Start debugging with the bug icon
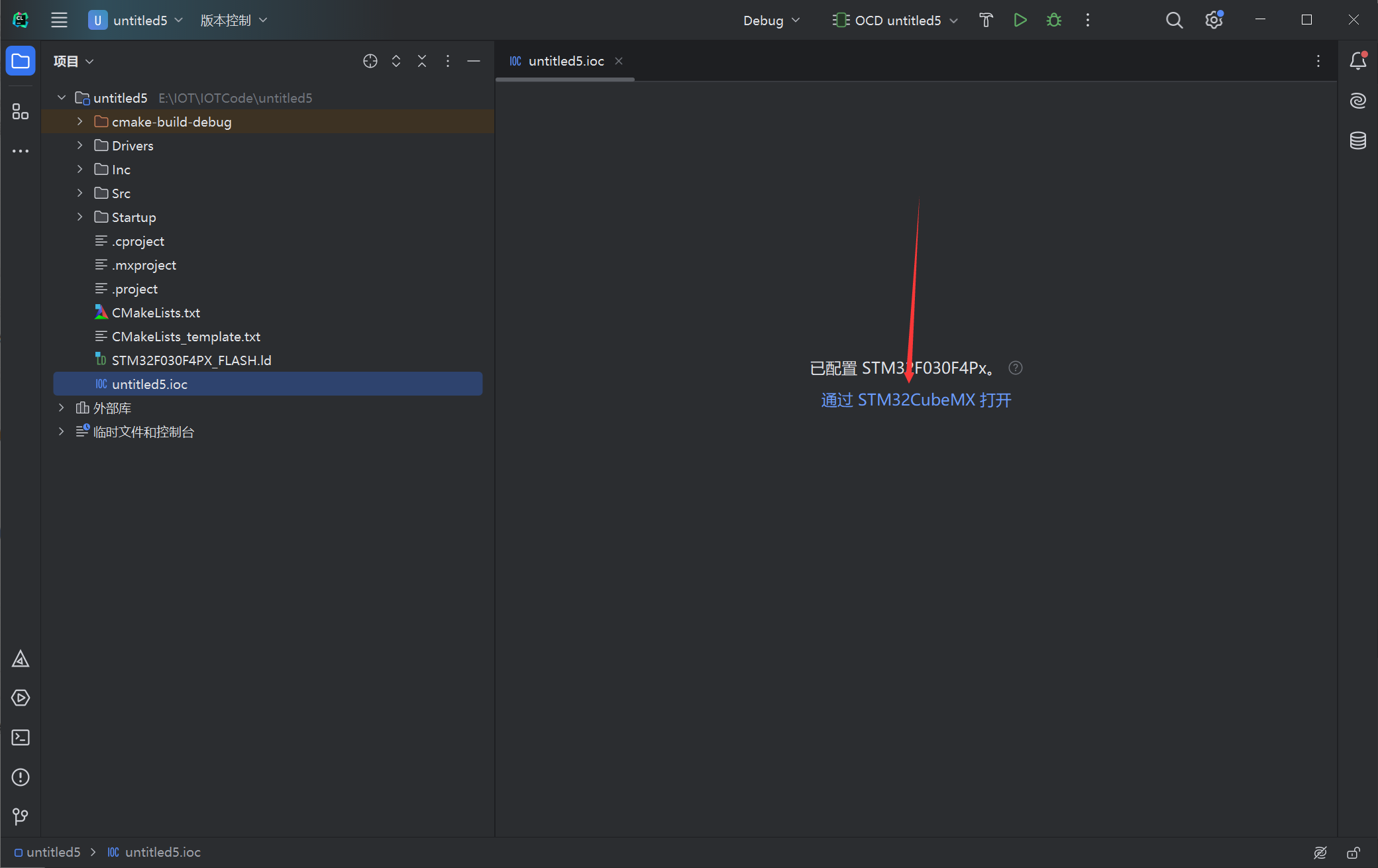 (1054, 20)
